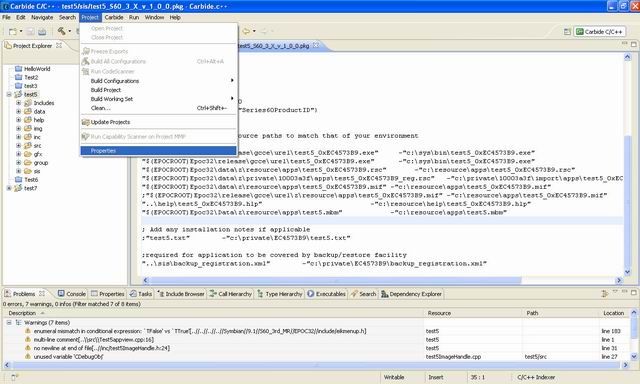Image resolution: width=640 pixels, height=384 pixels.
Task: Click the Open Perspective icon
Action: [567, 31]
